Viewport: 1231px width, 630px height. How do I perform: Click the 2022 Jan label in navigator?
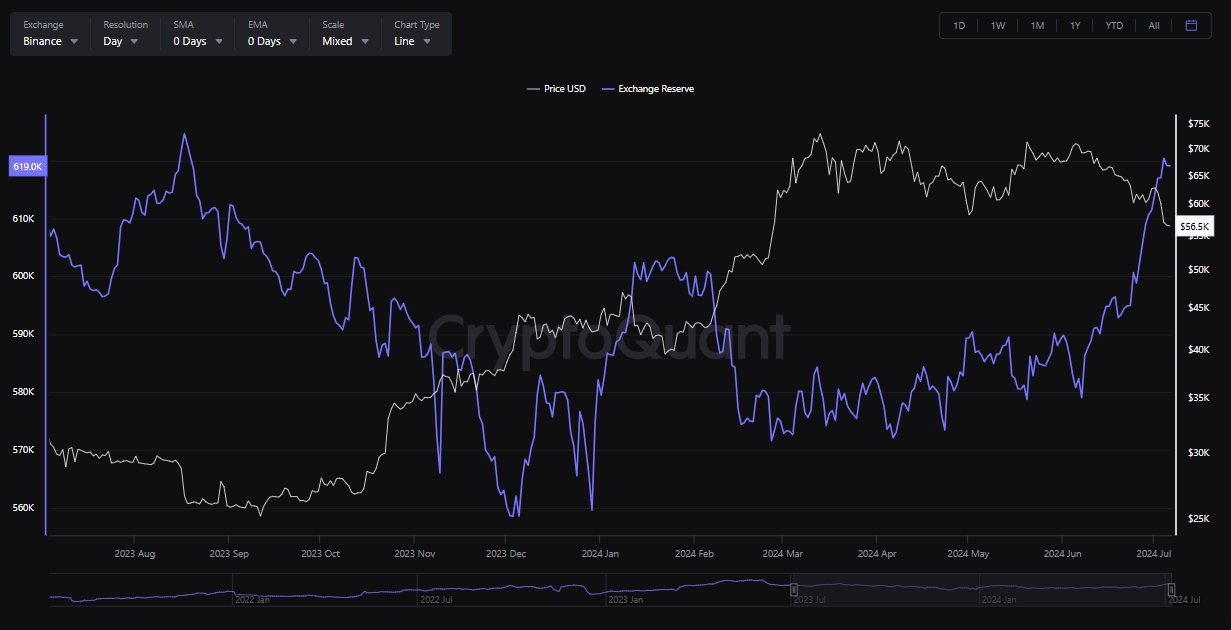click(251, 600)
